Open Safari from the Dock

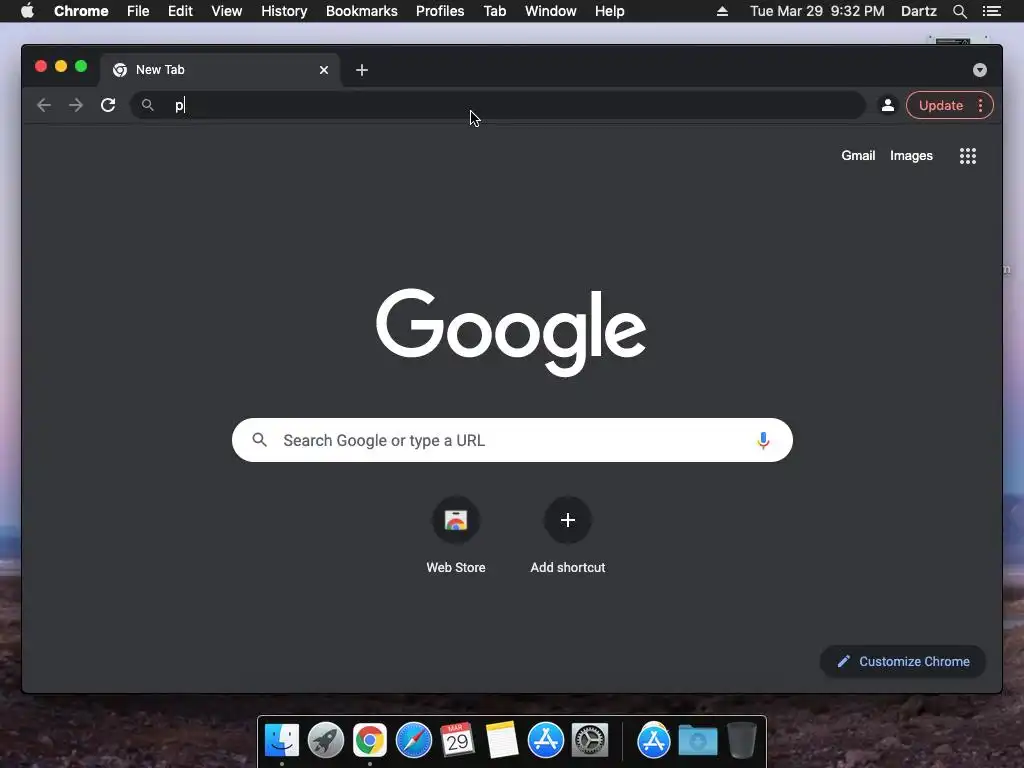coord(414,741)
